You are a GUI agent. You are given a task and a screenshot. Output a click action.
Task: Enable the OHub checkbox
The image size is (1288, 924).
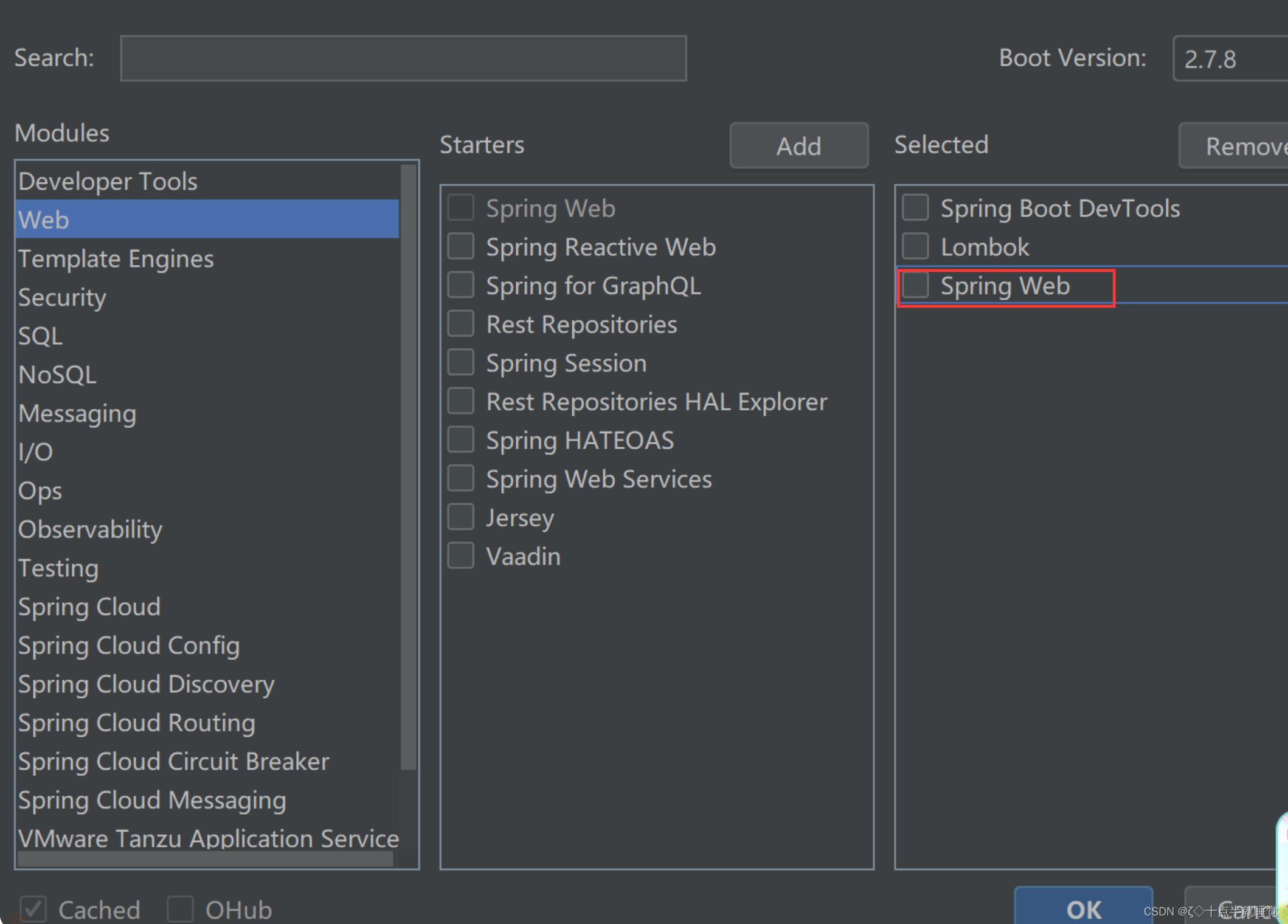181,909
